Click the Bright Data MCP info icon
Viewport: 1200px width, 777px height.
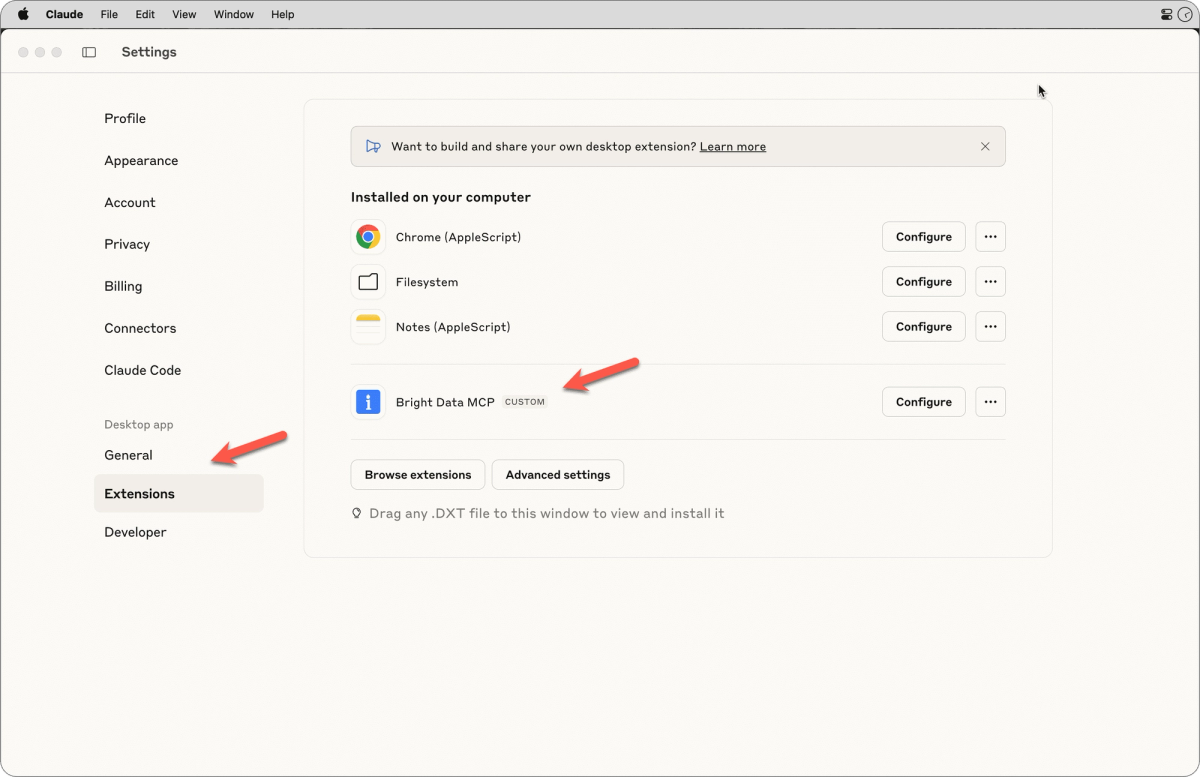click(x=368, y=402)
